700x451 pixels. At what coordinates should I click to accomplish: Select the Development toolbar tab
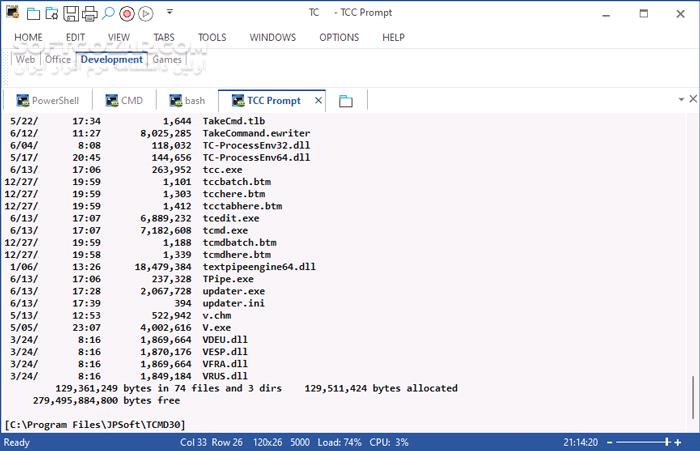[x=112, y=59]
